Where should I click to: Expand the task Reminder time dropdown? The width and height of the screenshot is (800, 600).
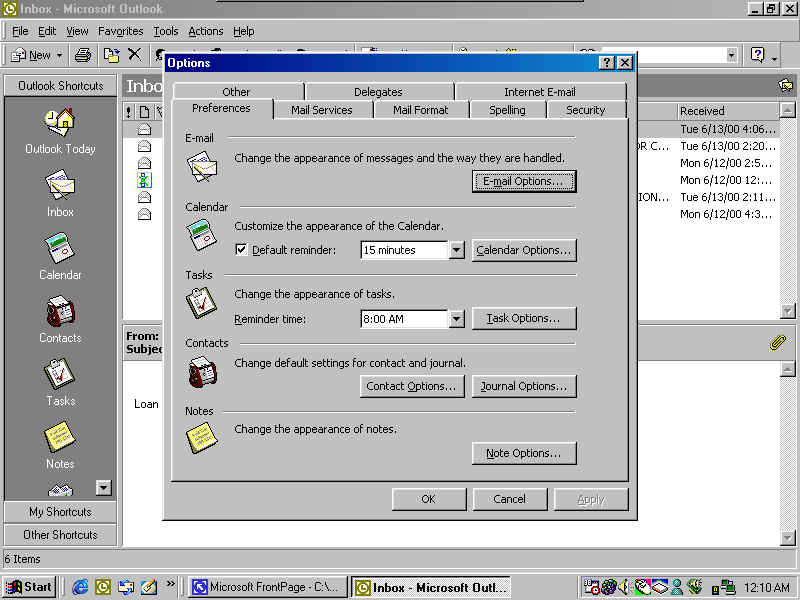click(456, 319)
